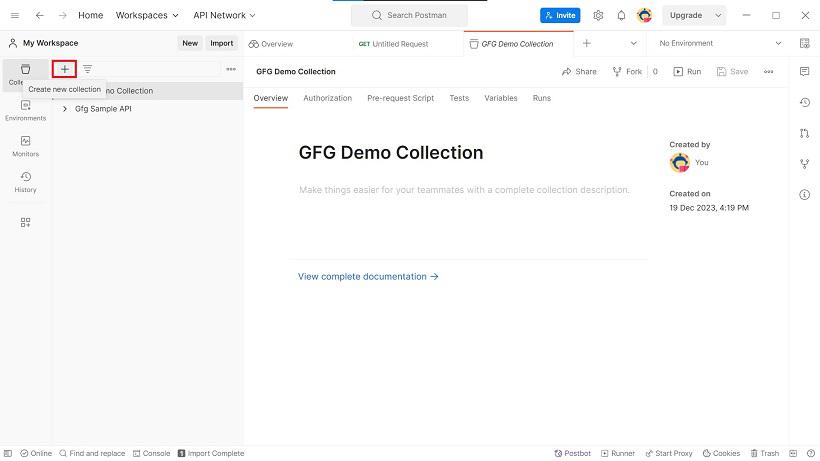Create new collection with plus icon
Viewport: 820px width, 461px height.
pos(64,69)
